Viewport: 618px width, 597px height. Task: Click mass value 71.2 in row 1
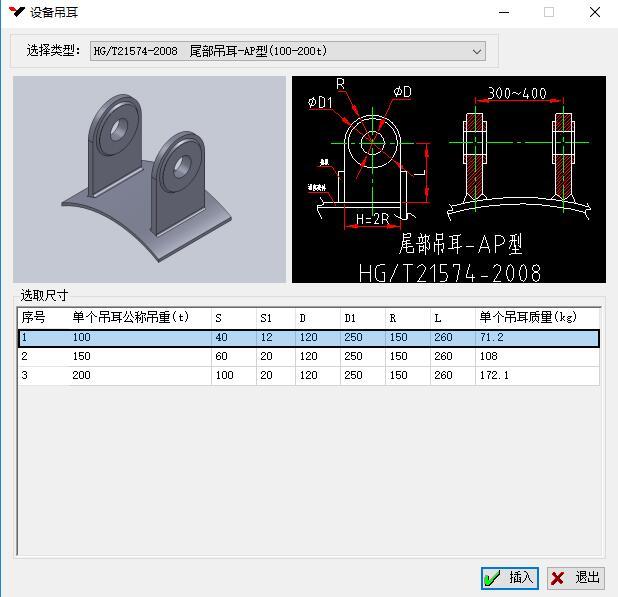coord(491,338)
